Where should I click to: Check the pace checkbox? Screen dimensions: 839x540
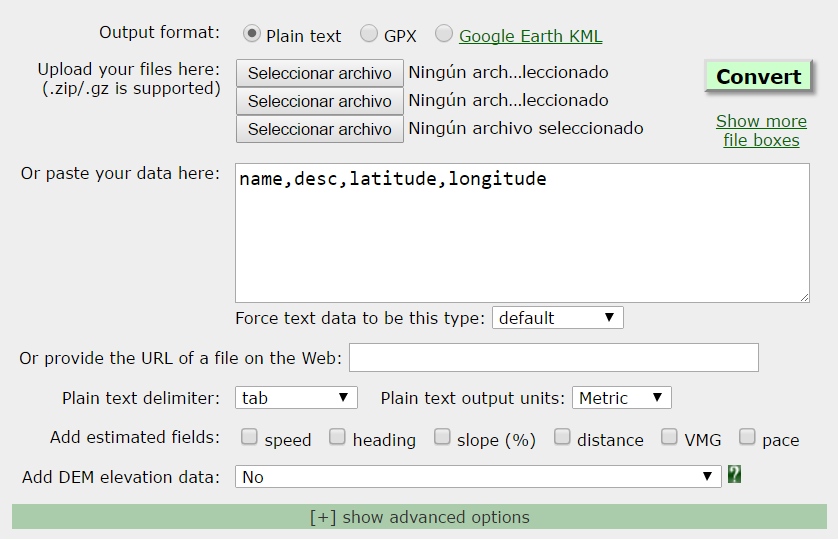coord(747,437)
